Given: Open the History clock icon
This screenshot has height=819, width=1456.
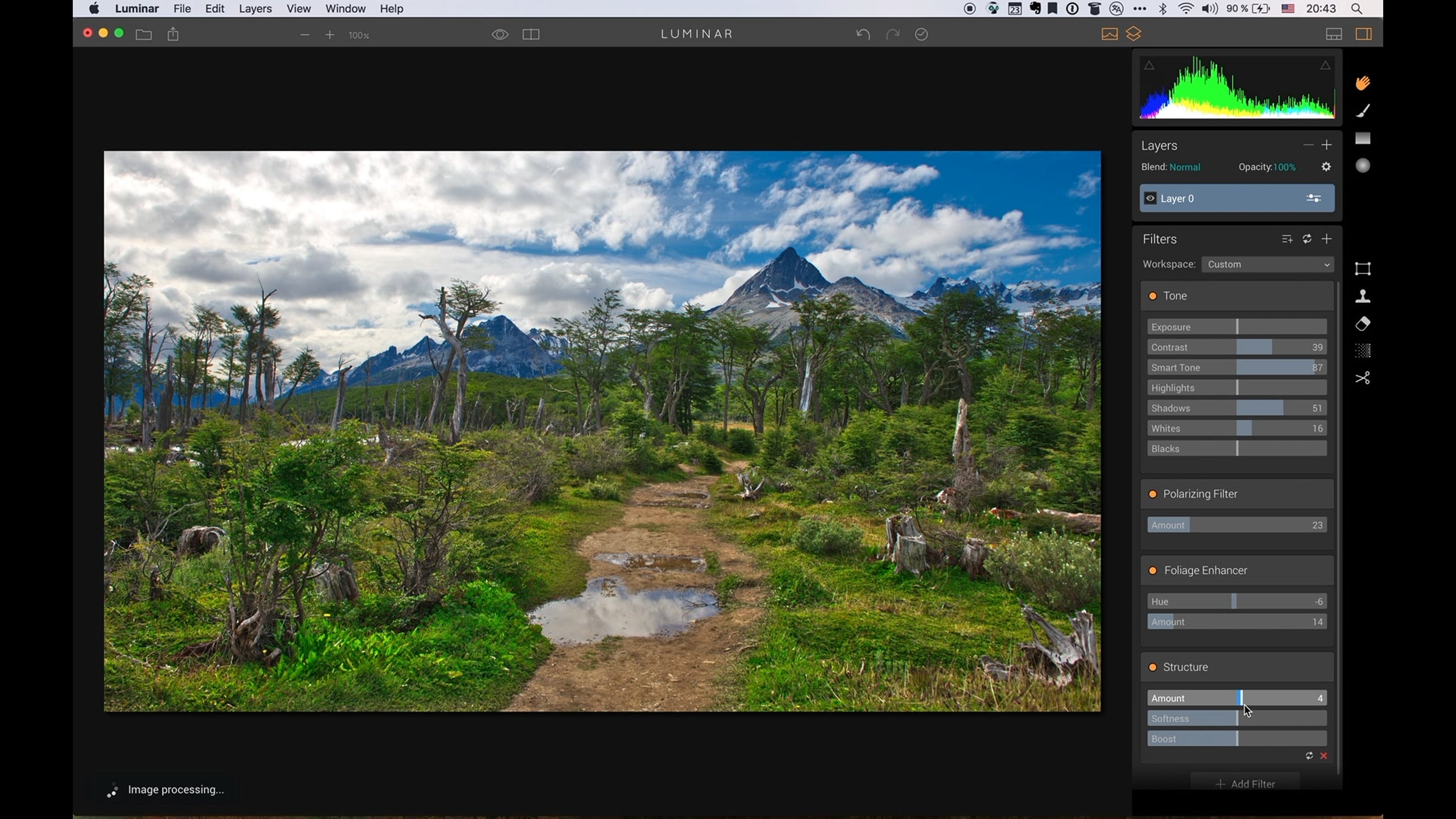Looking at the screenshot, I should tap(921, 35).
